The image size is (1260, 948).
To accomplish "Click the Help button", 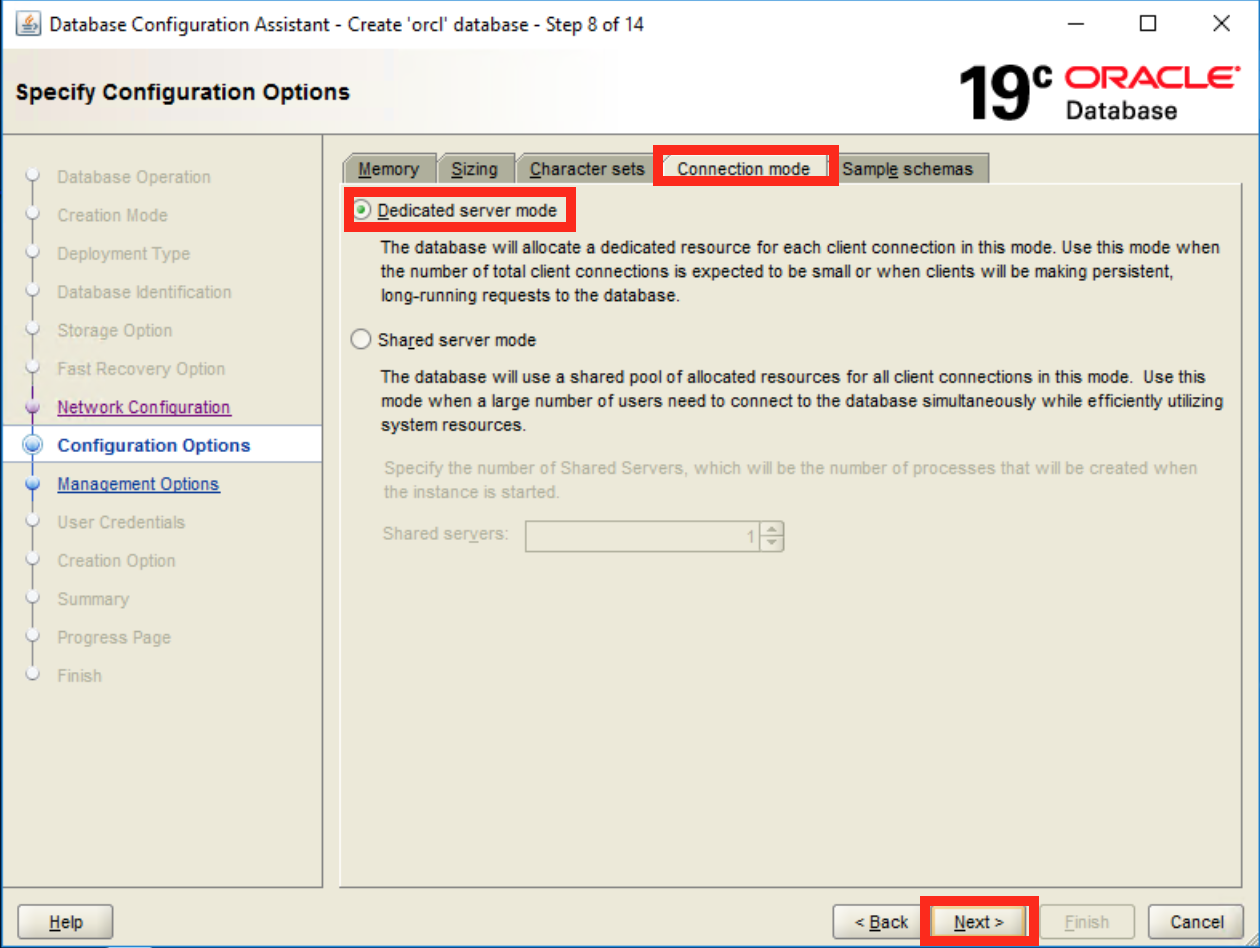I will pos(66,922).
